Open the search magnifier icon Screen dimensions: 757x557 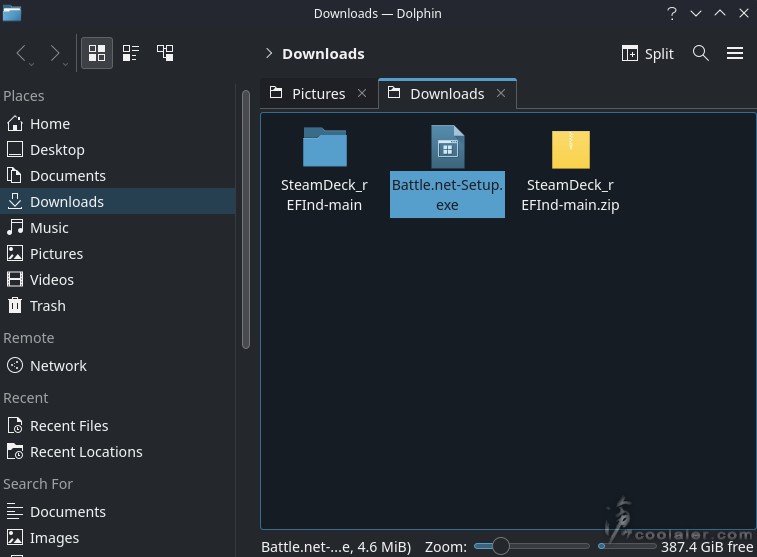701,53
